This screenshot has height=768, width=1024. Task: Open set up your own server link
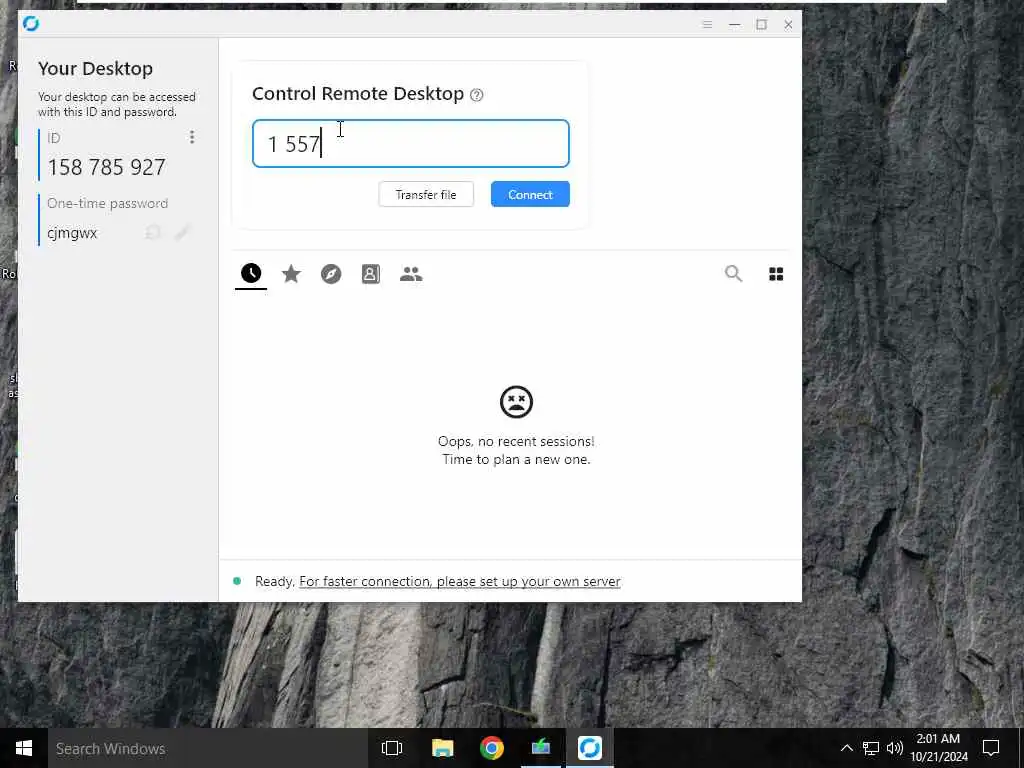click(460, 581)
